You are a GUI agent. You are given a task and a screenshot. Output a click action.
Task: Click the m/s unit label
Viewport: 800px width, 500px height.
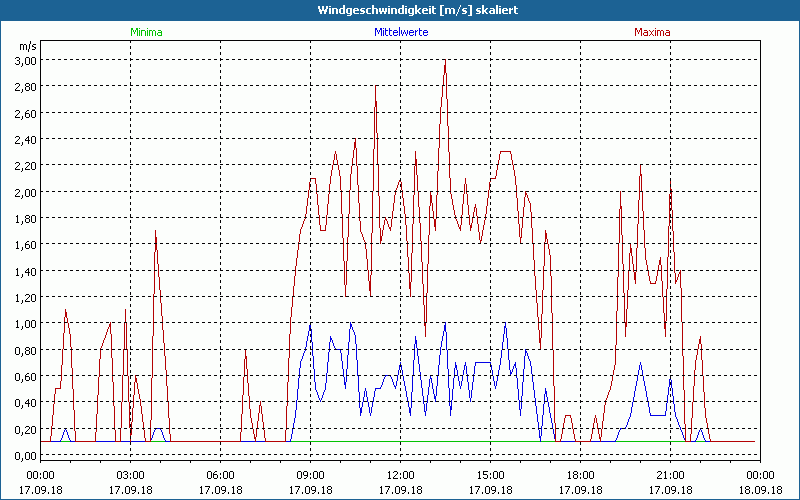click(26, 46)
